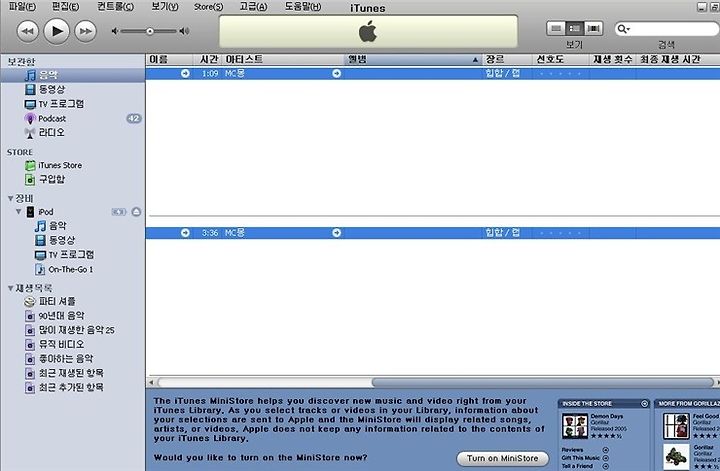This screenshot has height=471, width=720.
Task: Click the Reviews link in MiniStore
Action: click(572, 450)
